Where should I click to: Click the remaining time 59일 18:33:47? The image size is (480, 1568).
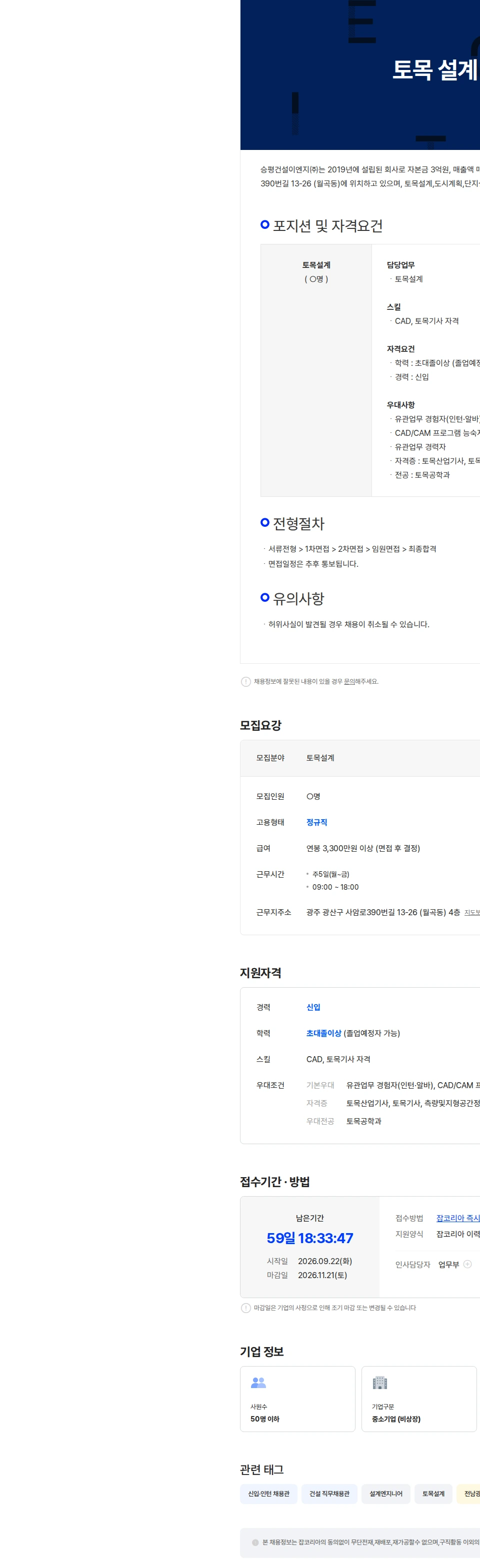309,1238
